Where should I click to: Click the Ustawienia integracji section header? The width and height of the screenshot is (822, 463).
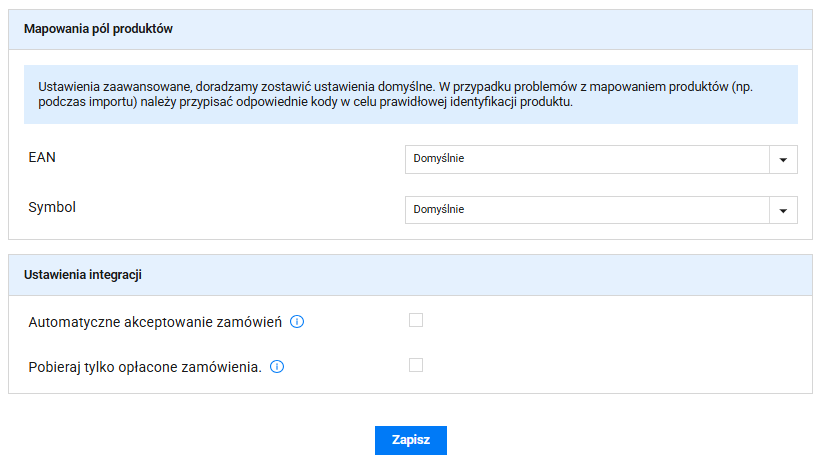82,275
